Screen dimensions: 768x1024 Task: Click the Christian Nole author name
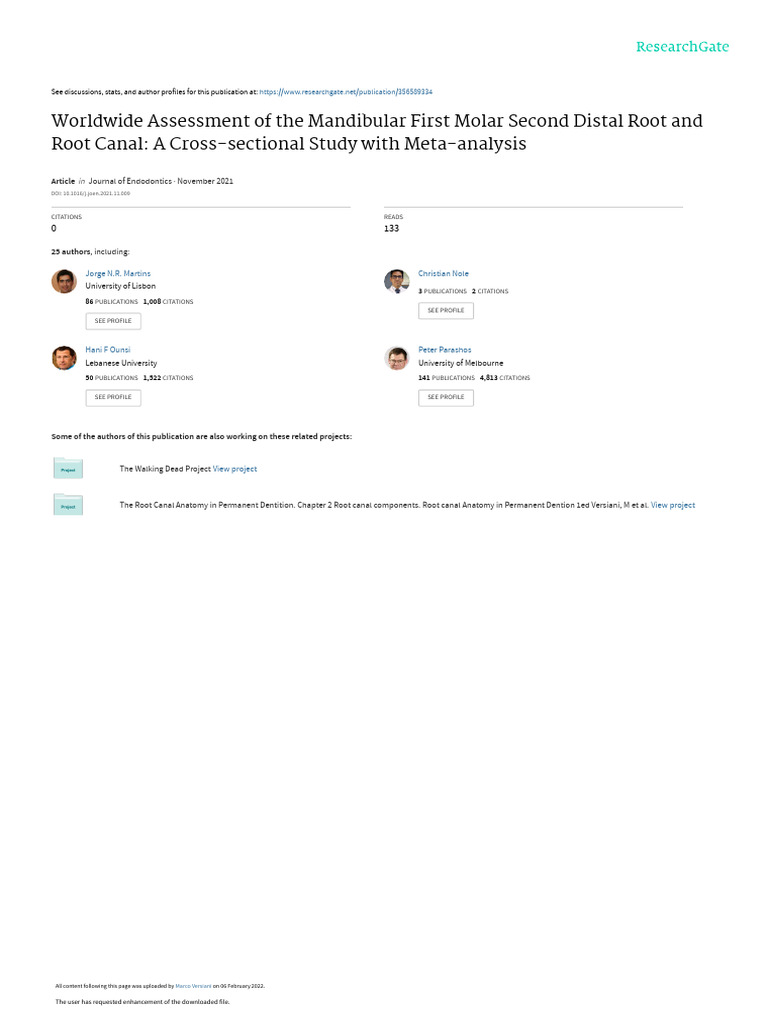pos(443,273)
